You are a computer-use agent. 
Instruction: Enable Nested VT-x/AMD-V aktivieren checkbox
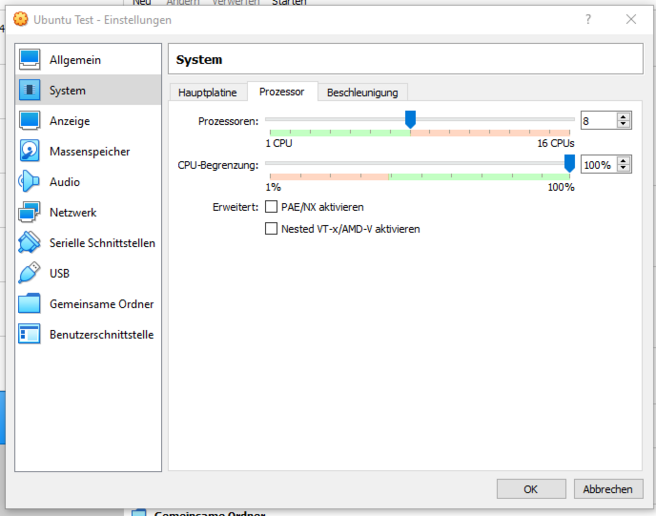point(271,229)
